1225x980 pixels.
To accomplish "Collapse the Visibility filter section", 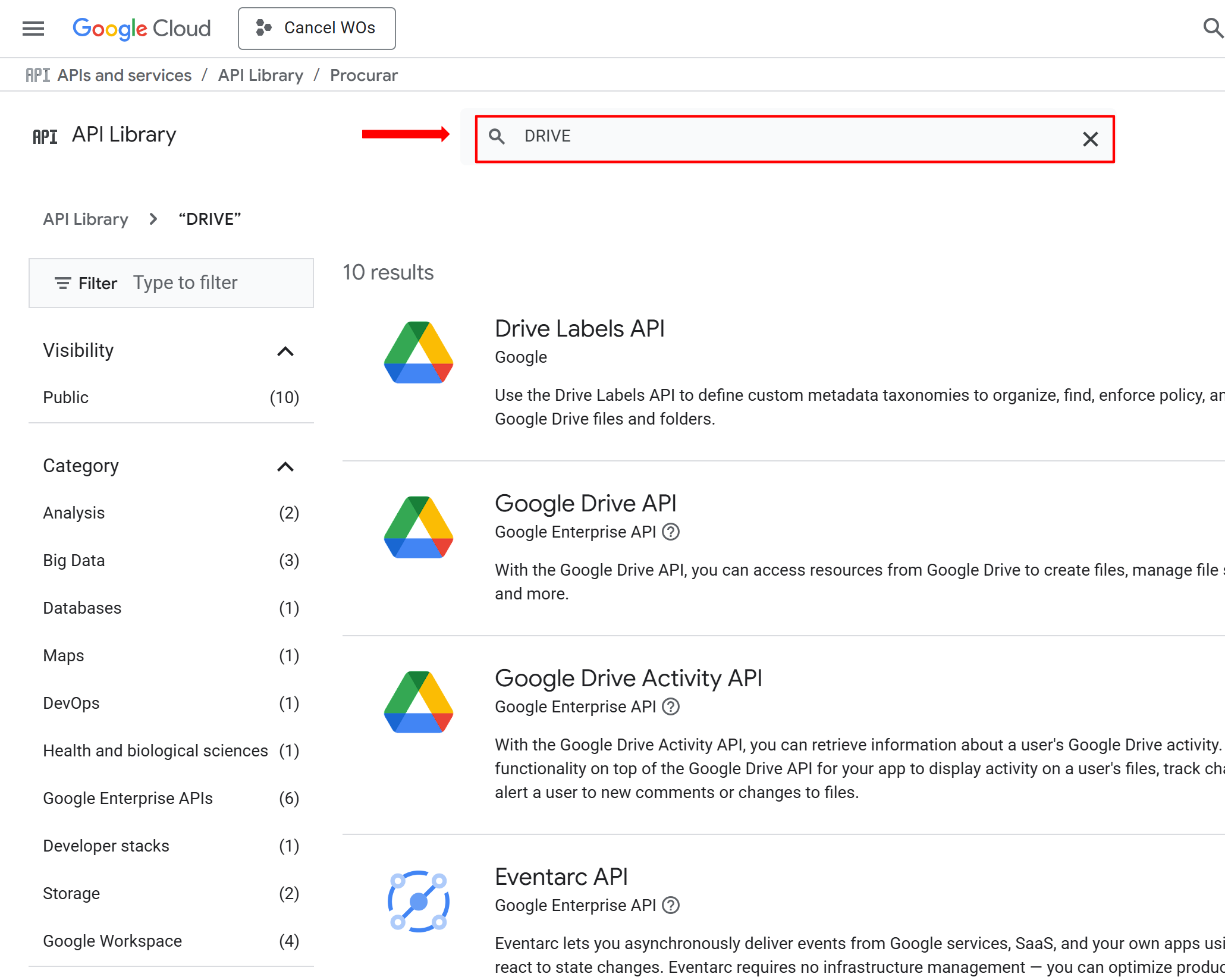I will [285, 351].
